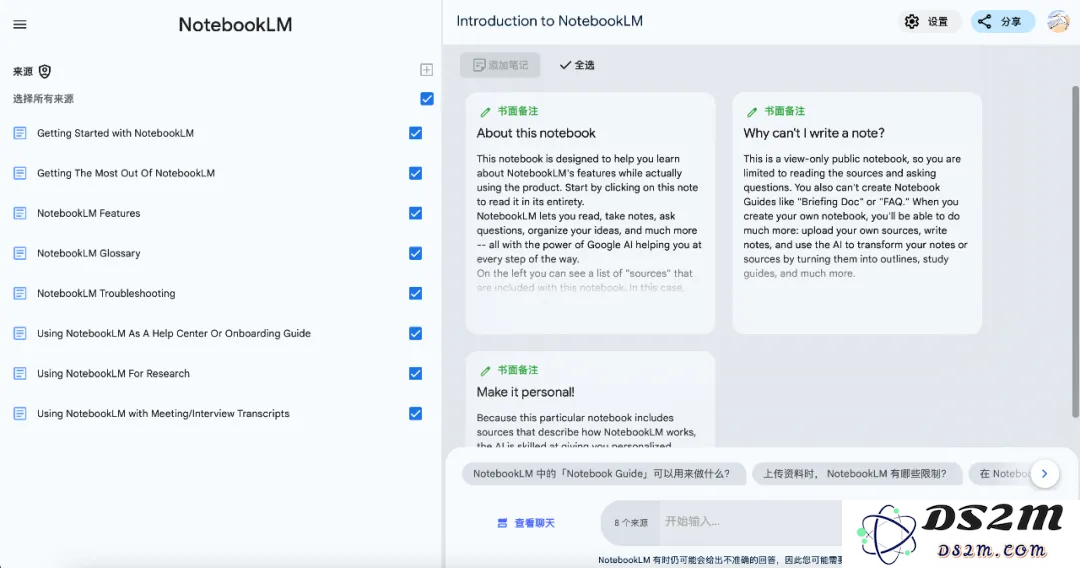Uncheck NotebookLM Features source
The height and width of the screenshot is (568, 1080).
415,213
